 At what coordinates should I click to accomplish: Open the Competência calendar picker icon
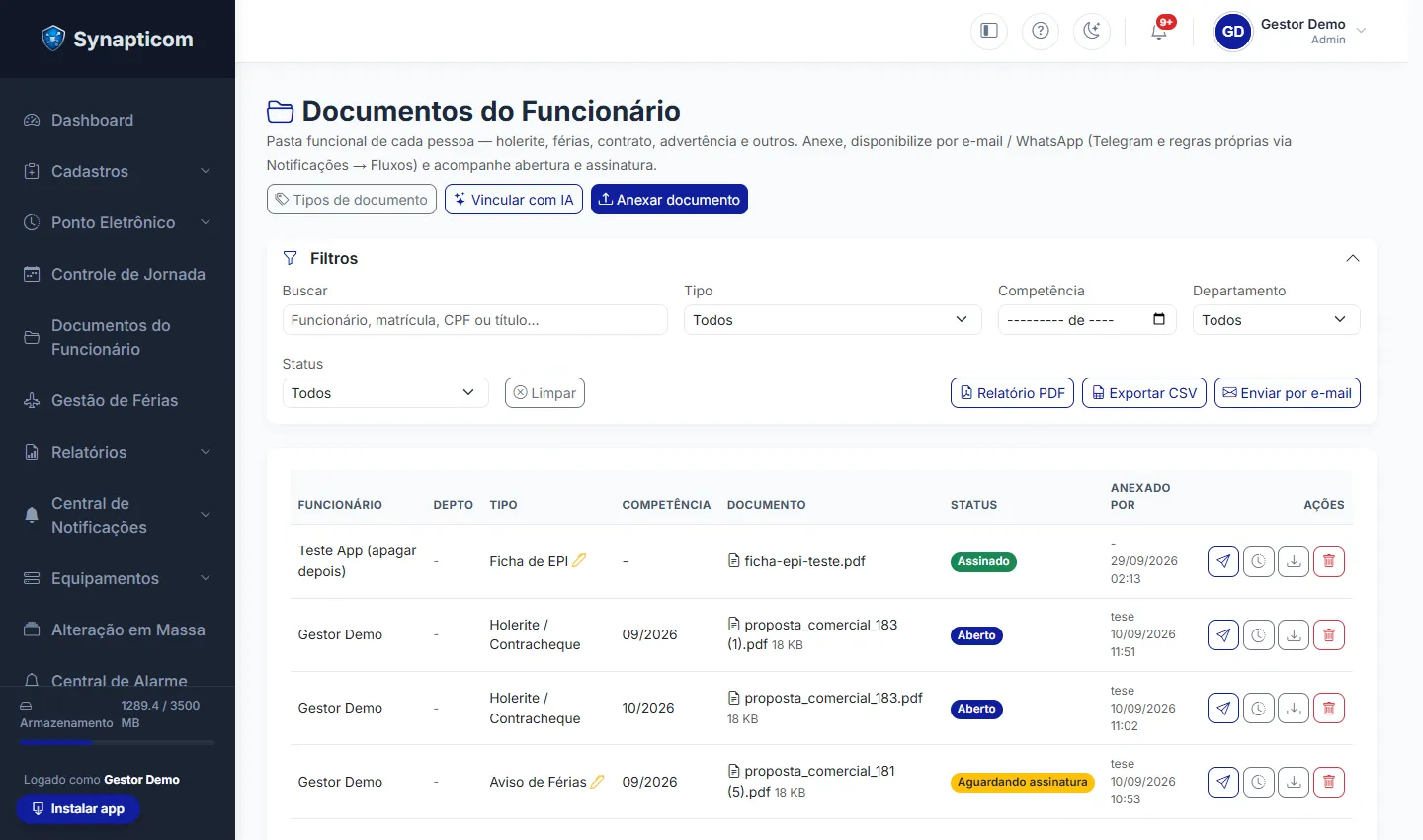point(1159,319)
